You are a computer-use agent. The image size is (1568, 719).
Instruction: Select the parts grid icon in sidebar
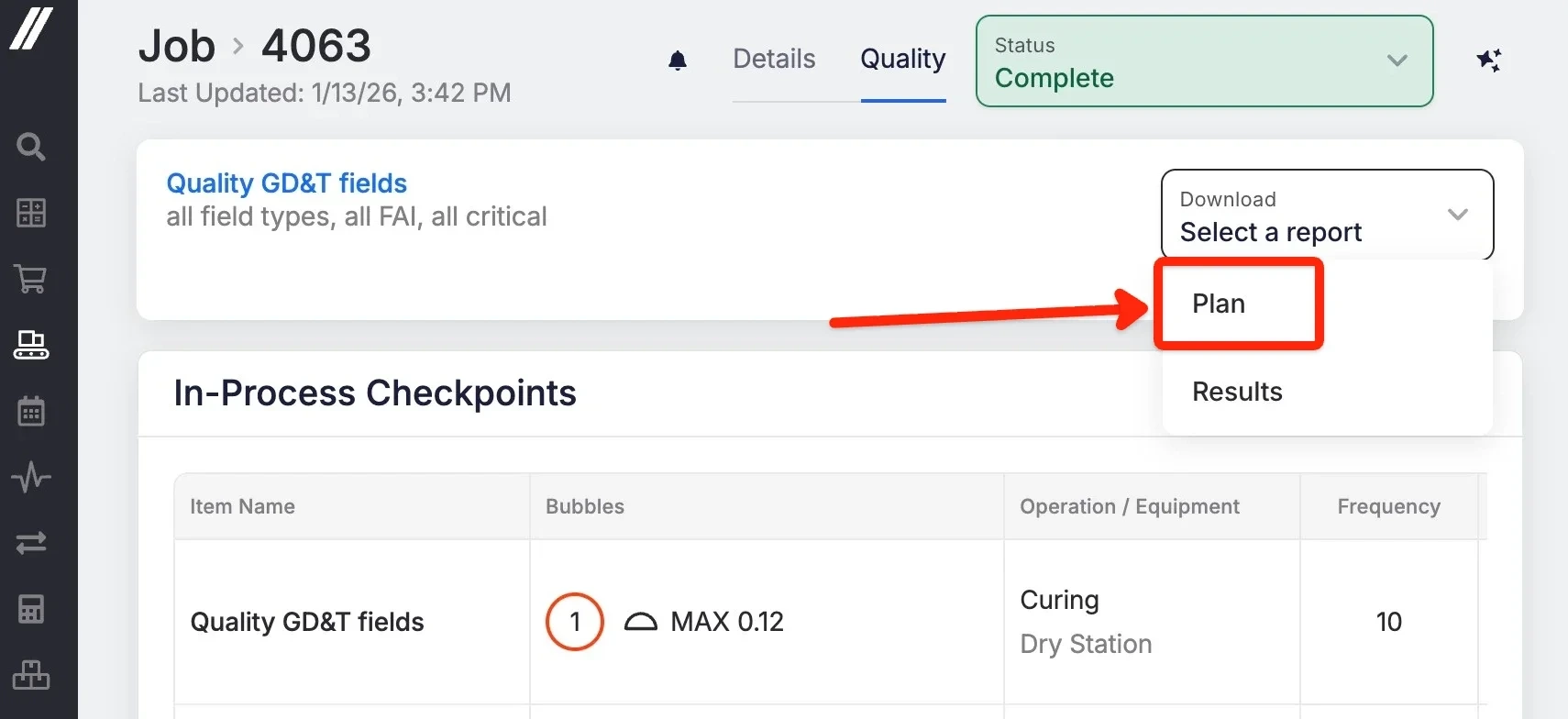point(30,213)
